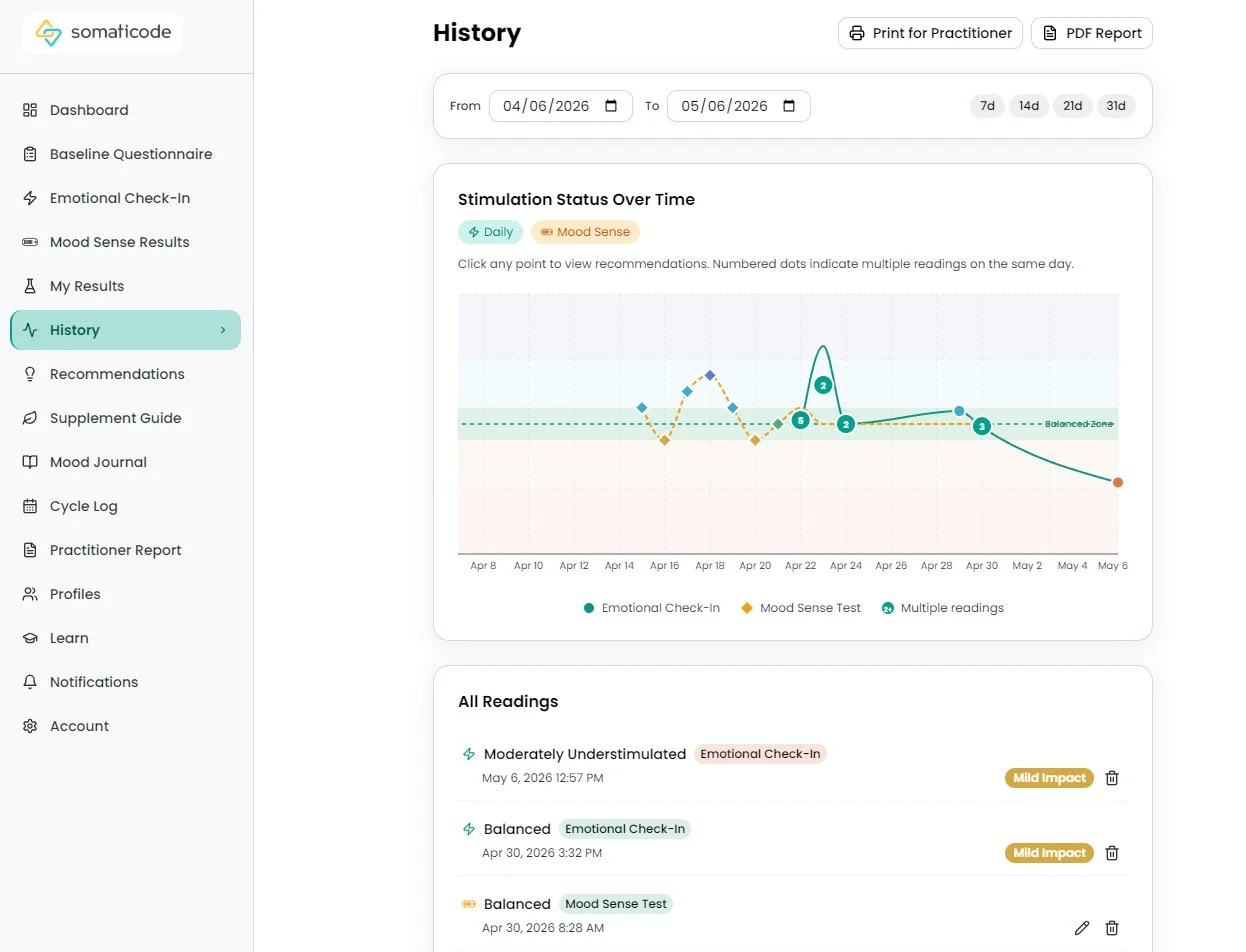Click Mild Impact badge on Apr 30 3:32 PM

pos(1049,853)
